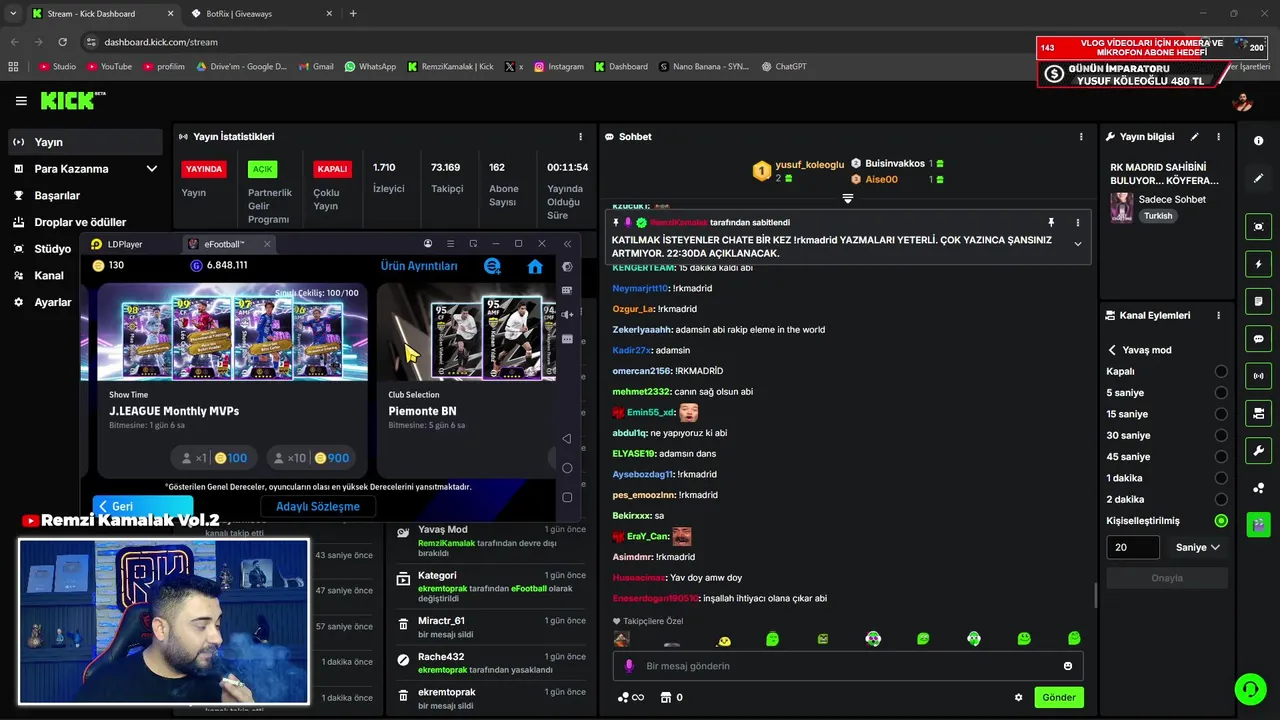The height and width of the screenshot is (720, 1280).
Task: Click the lightning bolt icon in right toolbar
Action: (x=1259, y=264)
